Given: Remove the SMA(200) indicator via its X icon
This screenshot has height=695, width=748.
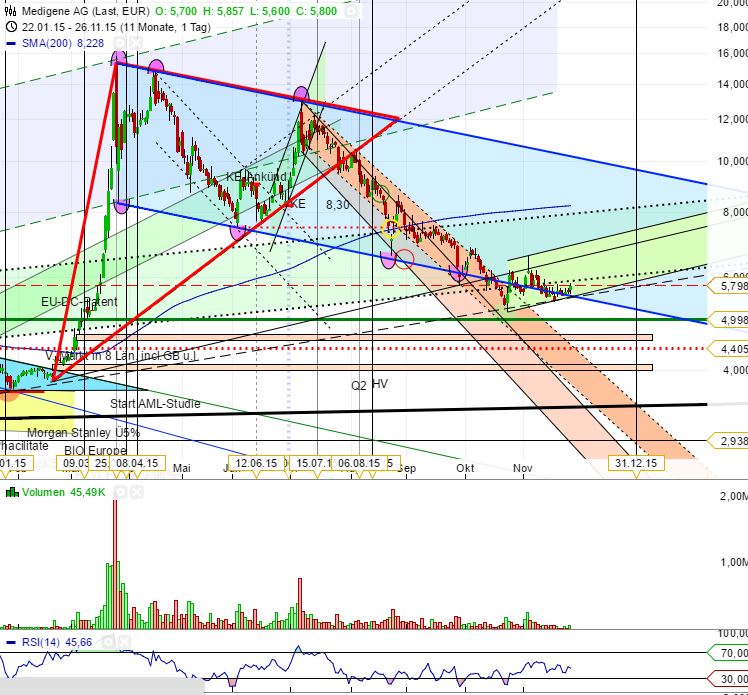Looking at the screenshot, I should coord(136,43).
